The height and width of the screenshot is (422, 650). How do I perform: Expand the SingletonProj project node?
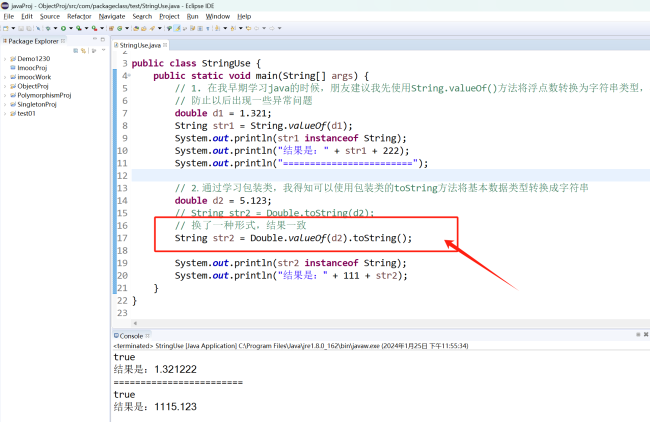[x=5, y=104]
